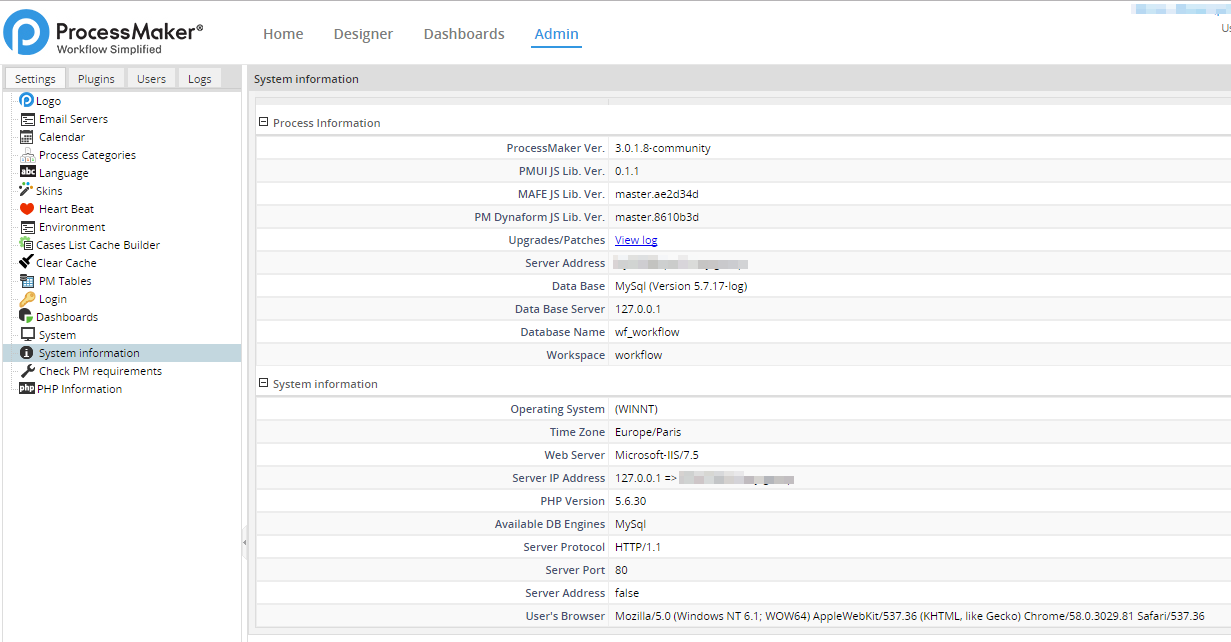The height and width of the screenshot is (642, 1231).
Task: Click the Dashboards pie icon
Action: [x=27, y=316]
